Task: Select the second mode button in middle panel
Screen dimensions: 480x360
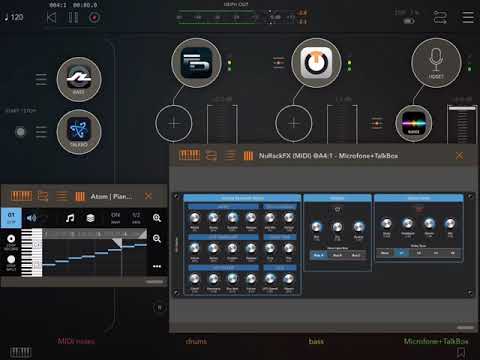Action: (x=337, y=255)
